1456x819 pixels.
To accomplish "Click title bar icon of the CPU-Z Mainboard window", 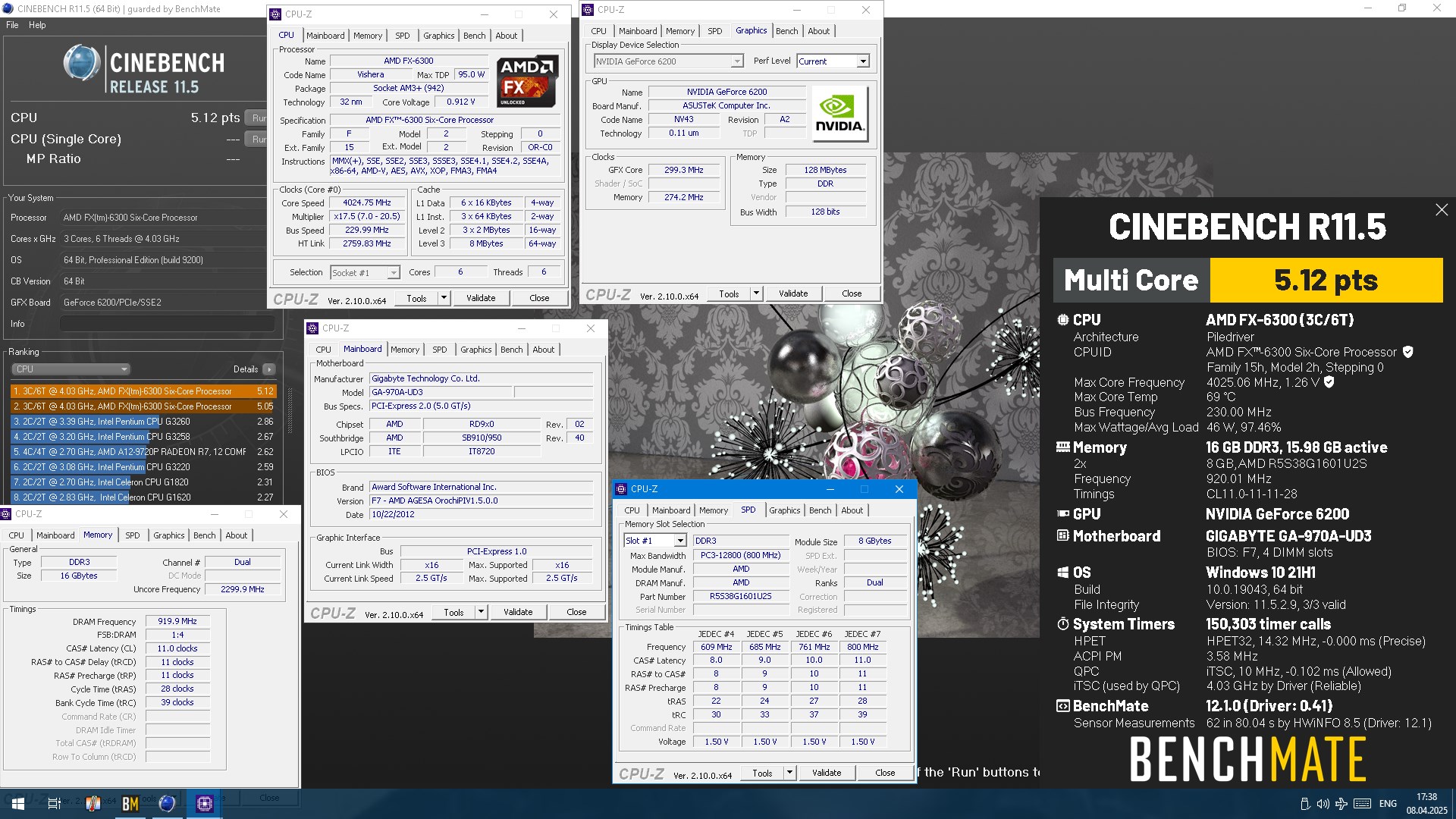I will pyautogui.click(x=313, y=328).
